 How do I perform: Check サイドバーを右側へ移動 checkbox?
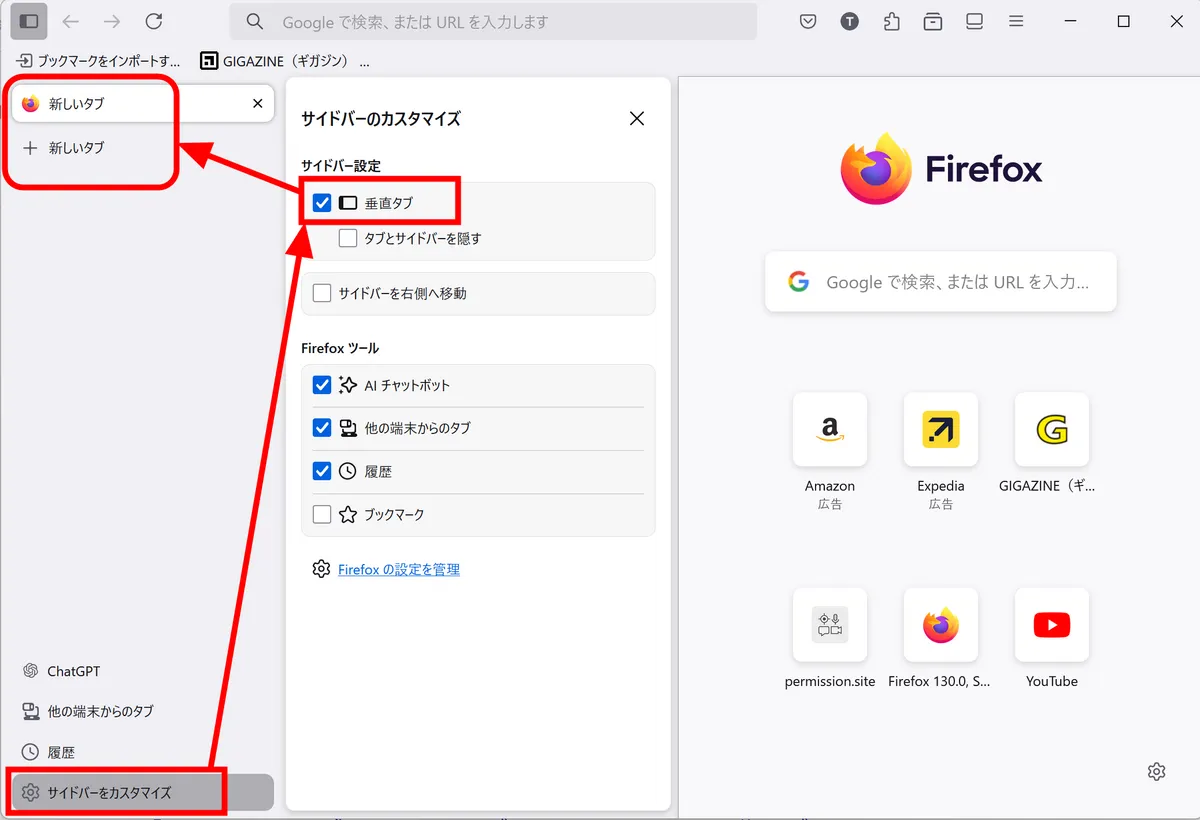pyautogui.click(x=322, y=293)
